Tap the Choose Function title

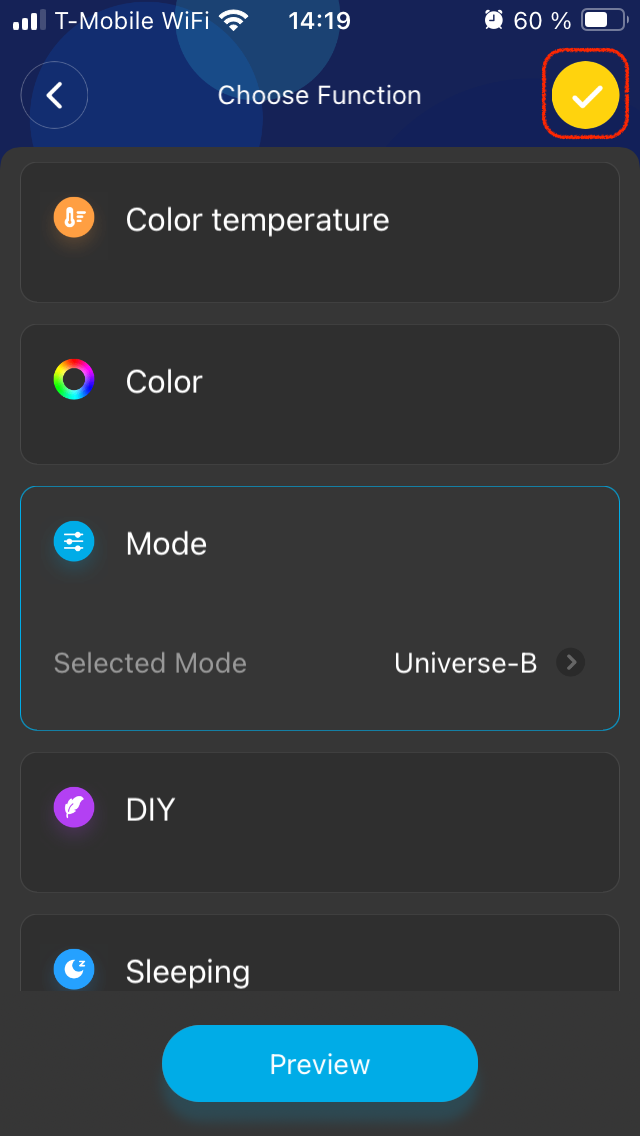coord(320,95)
